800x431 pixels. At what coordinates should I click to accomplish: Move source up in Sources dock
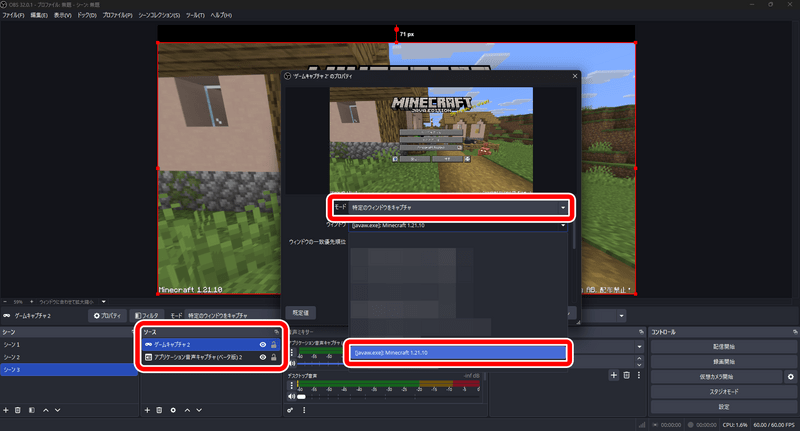[x=187, y=410]
